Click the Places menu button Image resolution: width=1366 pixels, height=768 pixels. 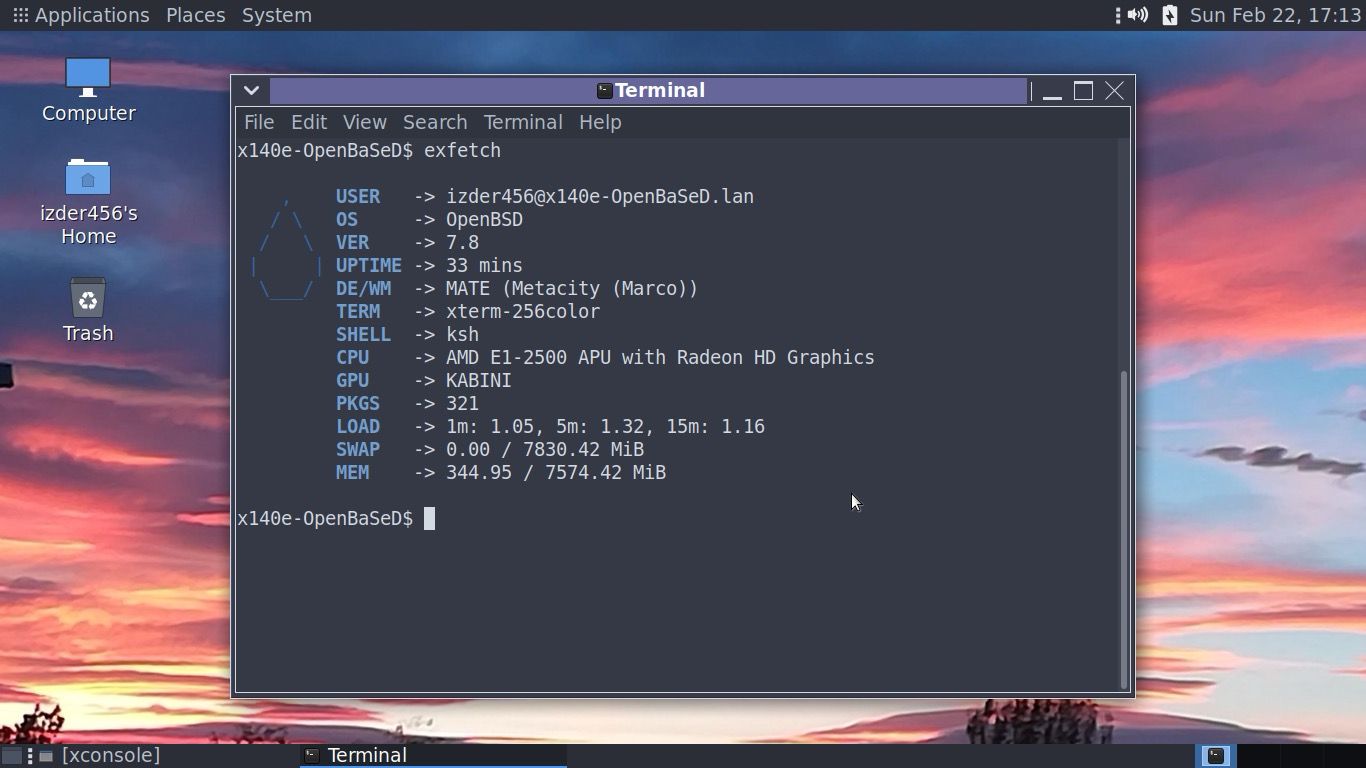click(x=195, y=15)
